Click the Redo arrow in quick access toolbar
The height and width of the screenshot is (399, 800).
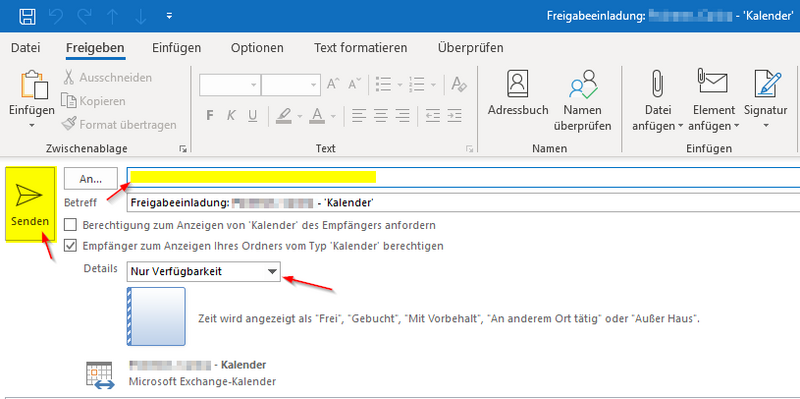click(x=84, y=16)
